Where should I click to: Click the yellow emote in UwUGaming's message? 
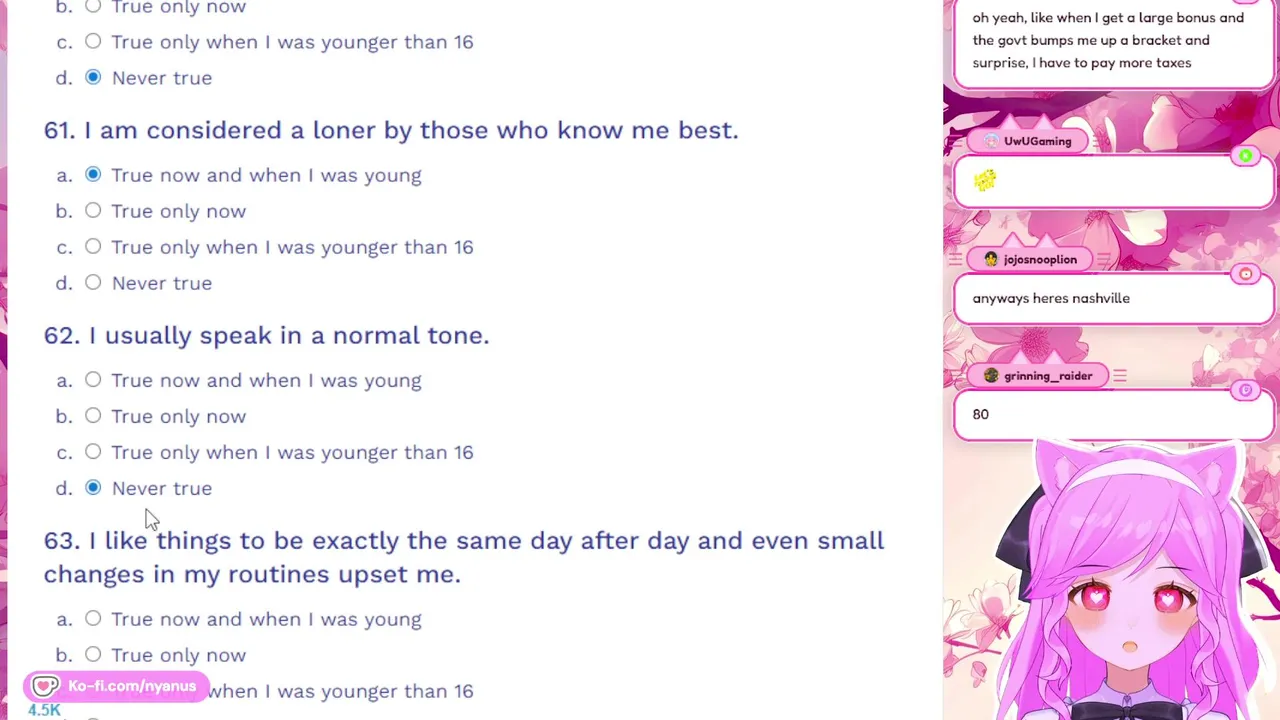coord(985,180)
